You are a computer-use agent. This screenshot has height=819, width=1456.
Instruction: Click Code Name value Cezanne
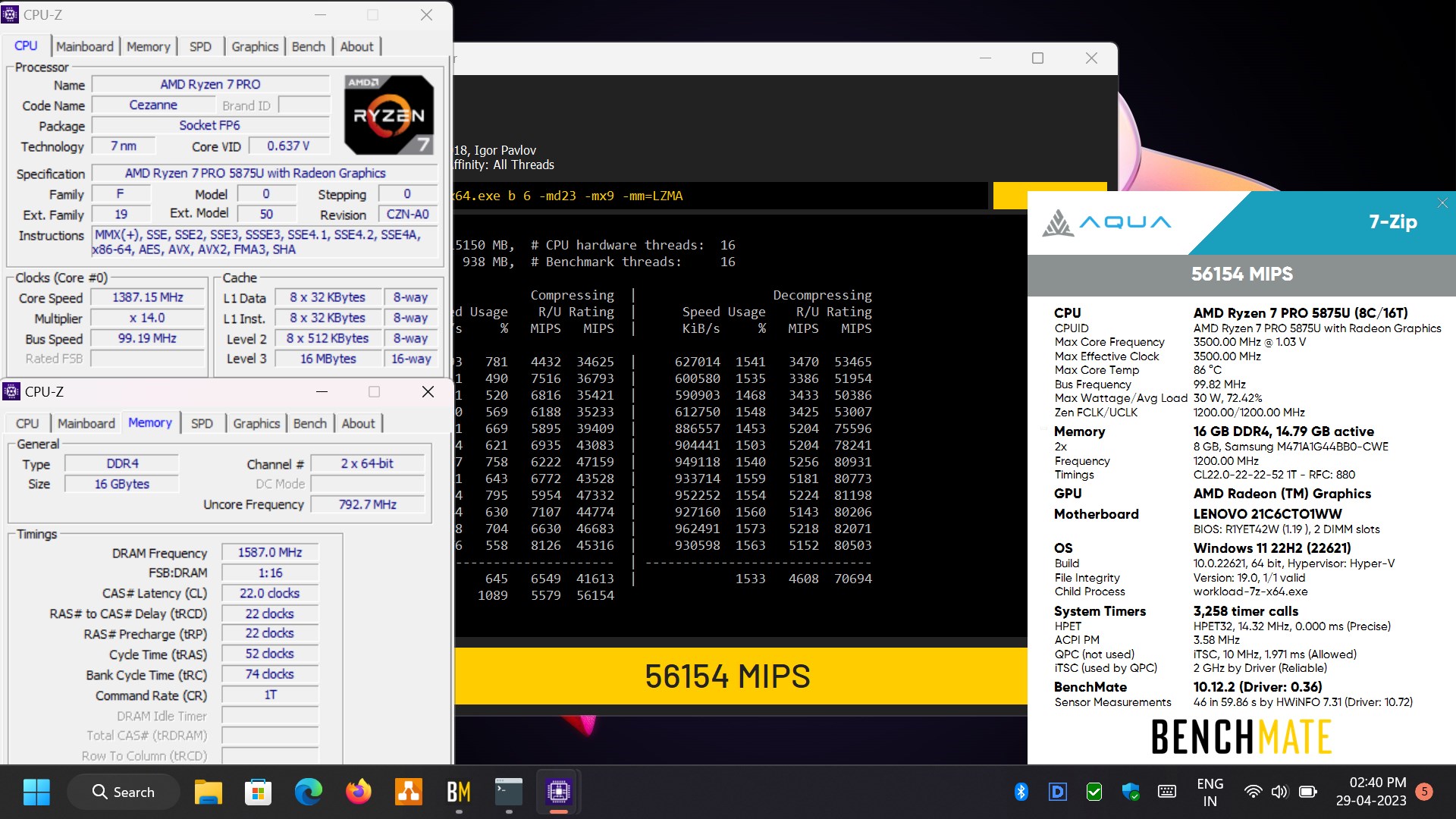tap(153, 105)
